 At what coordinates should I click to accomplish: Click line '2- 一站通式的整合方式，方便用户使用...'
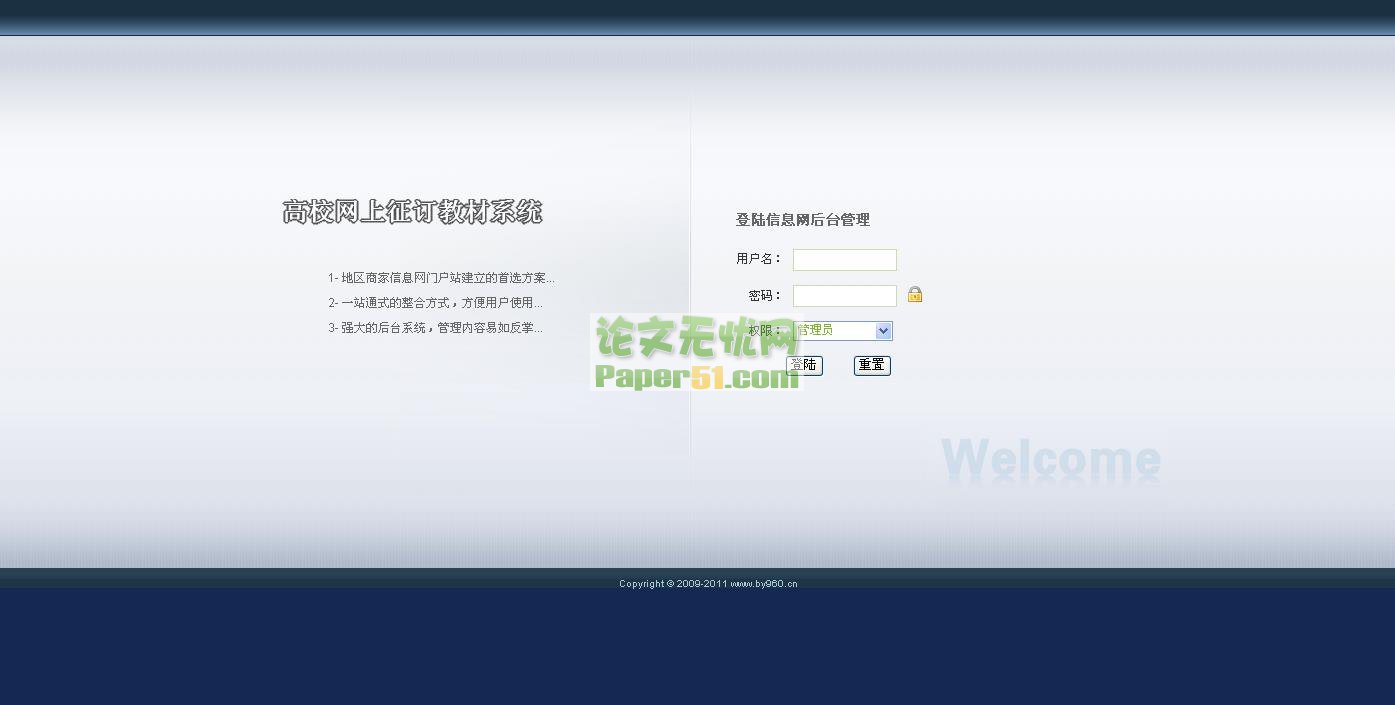coord(436,303)
